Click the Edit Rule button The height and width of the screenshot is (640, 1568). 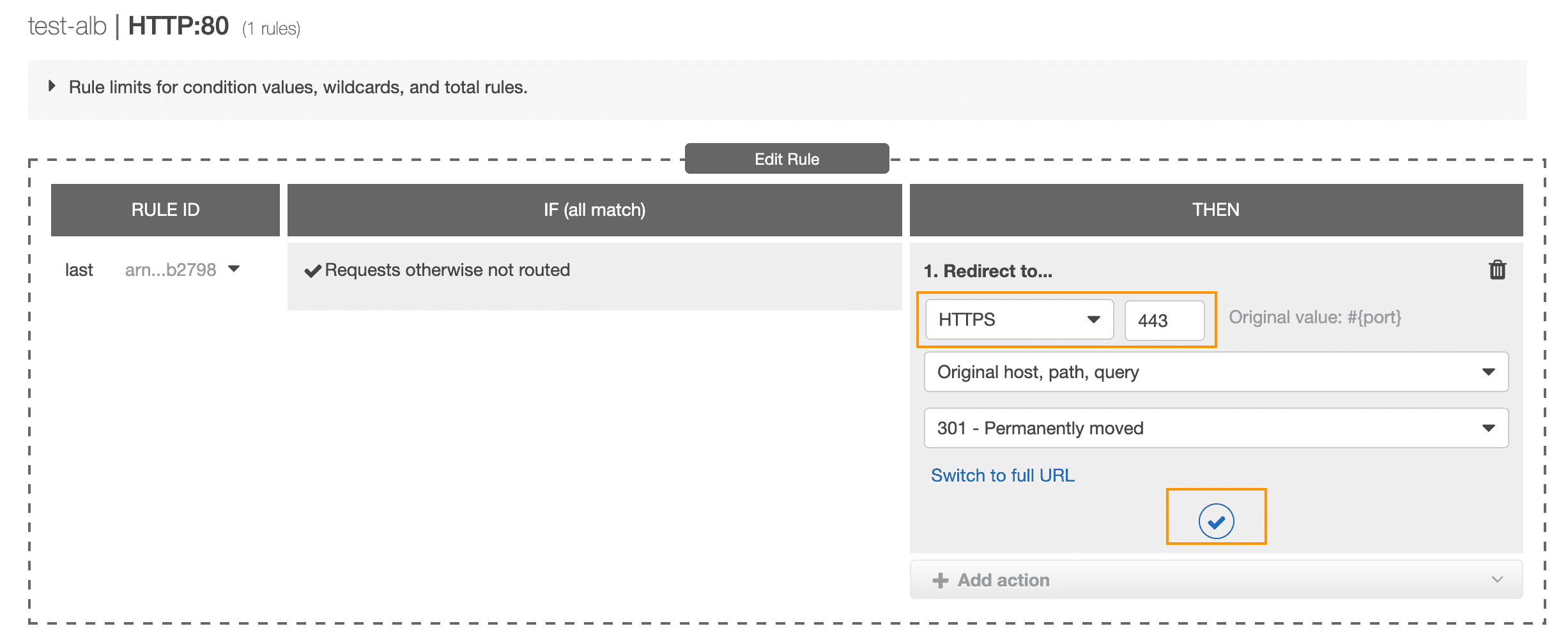tap(787, 158)
